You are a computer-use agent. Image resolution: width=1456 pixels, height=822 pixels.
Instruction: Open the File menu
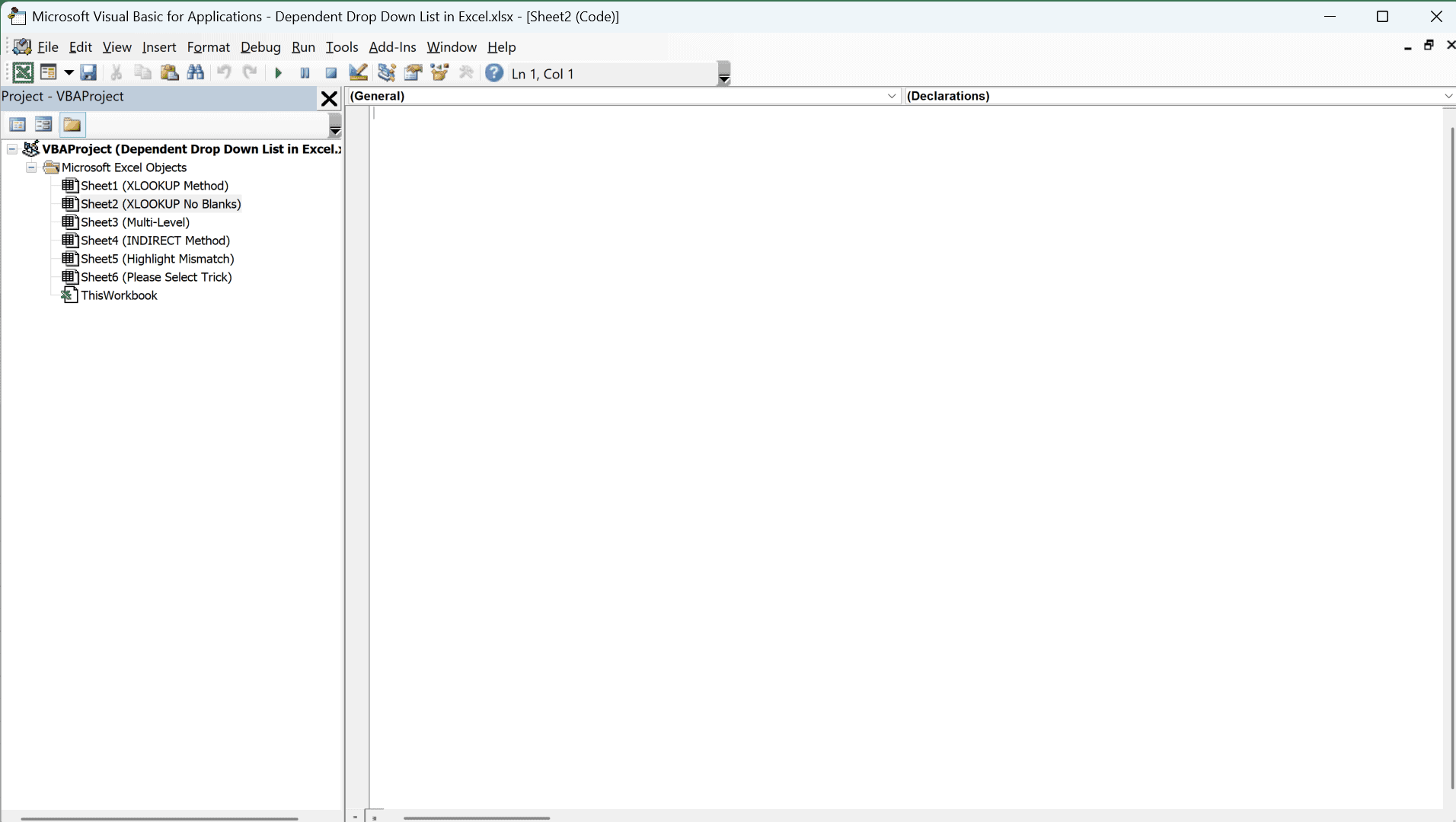coord(48,47)
